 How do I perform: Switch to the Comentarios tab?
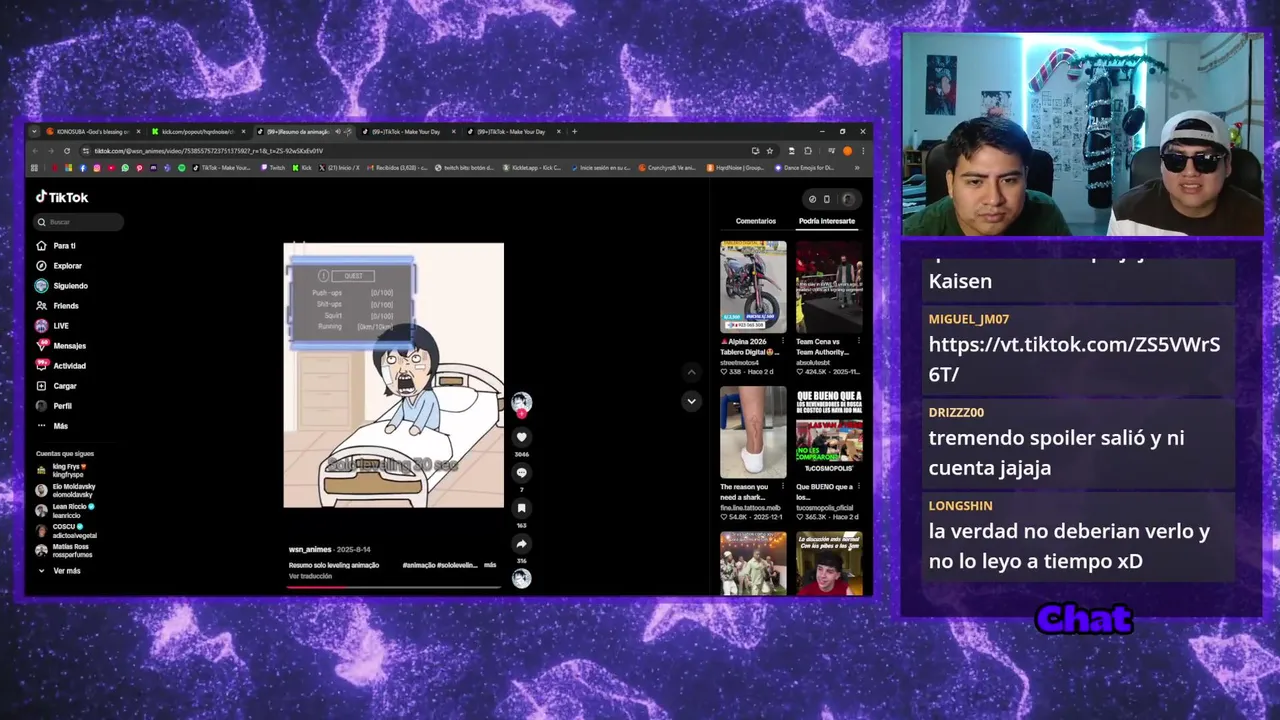756,221
